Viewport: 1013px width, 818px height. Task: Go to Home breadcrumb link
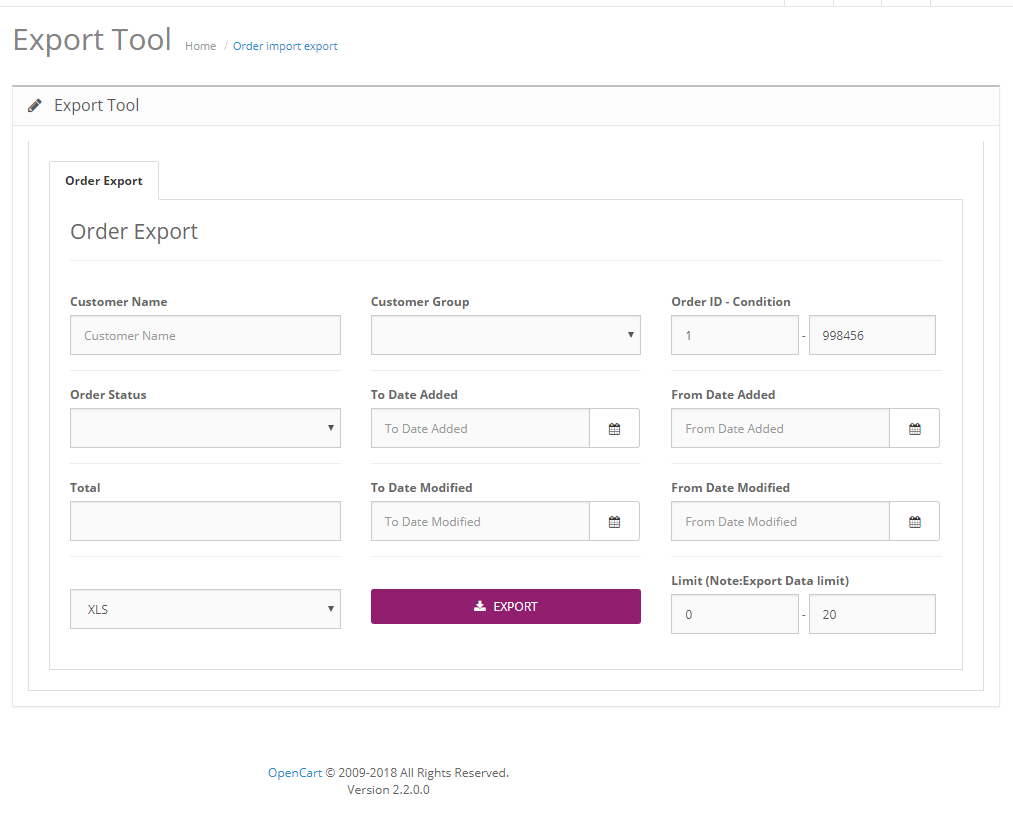(x=200, y=46)
